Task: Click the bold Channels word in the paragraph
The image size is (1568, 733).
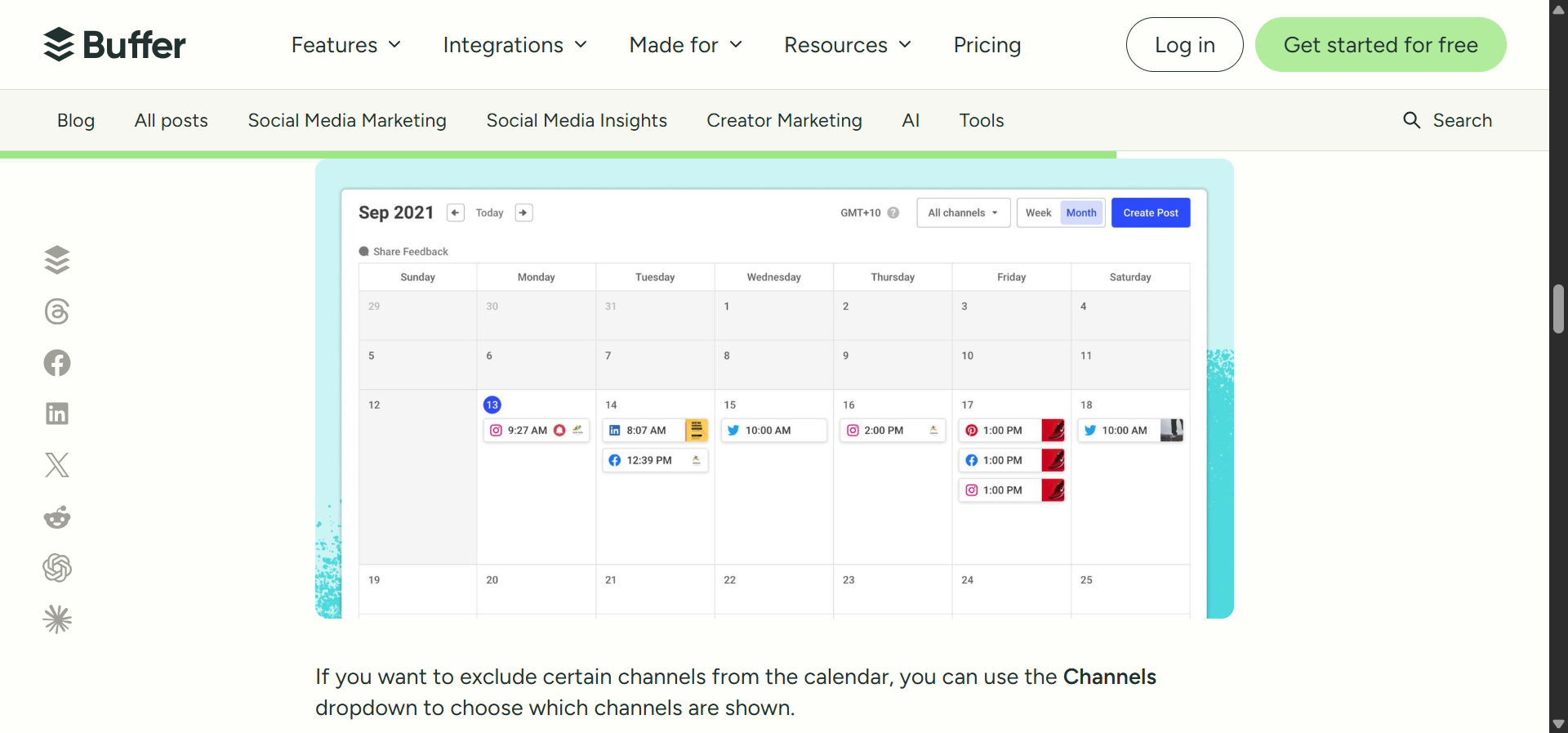Action: click(1109, 677)
